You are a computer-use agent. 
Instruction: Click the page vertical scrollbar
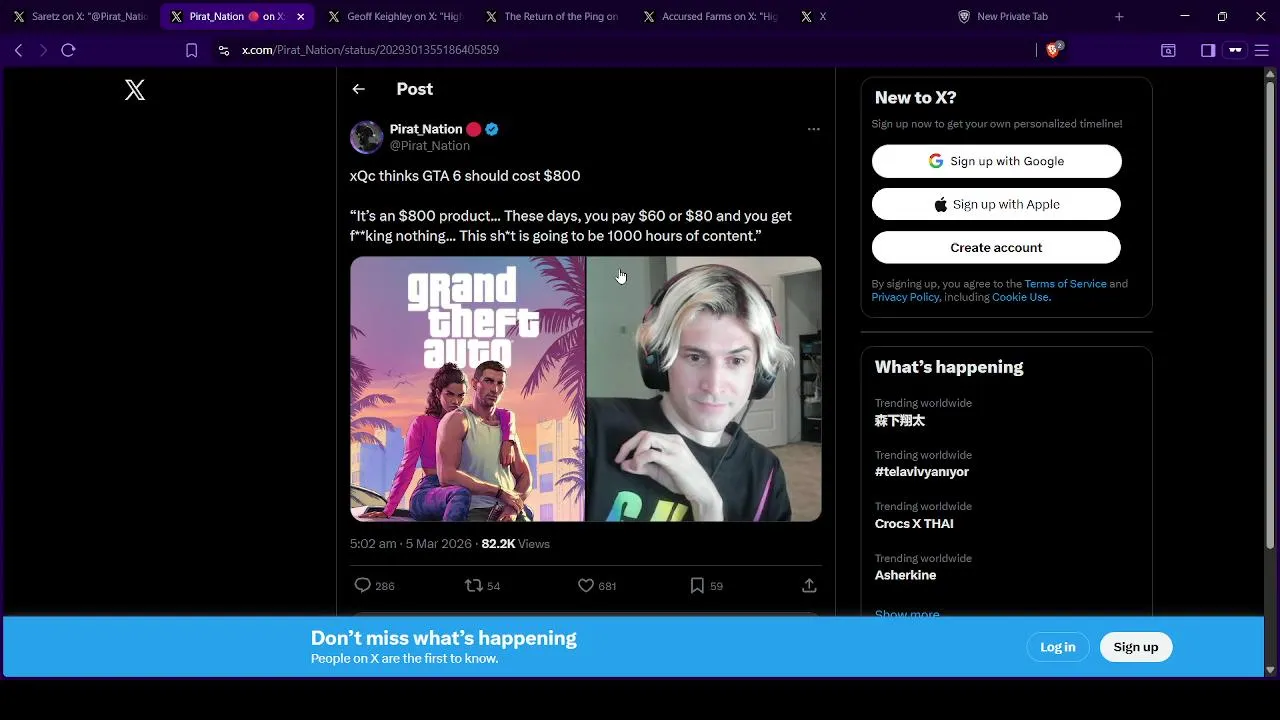(x=1270, y=315)
